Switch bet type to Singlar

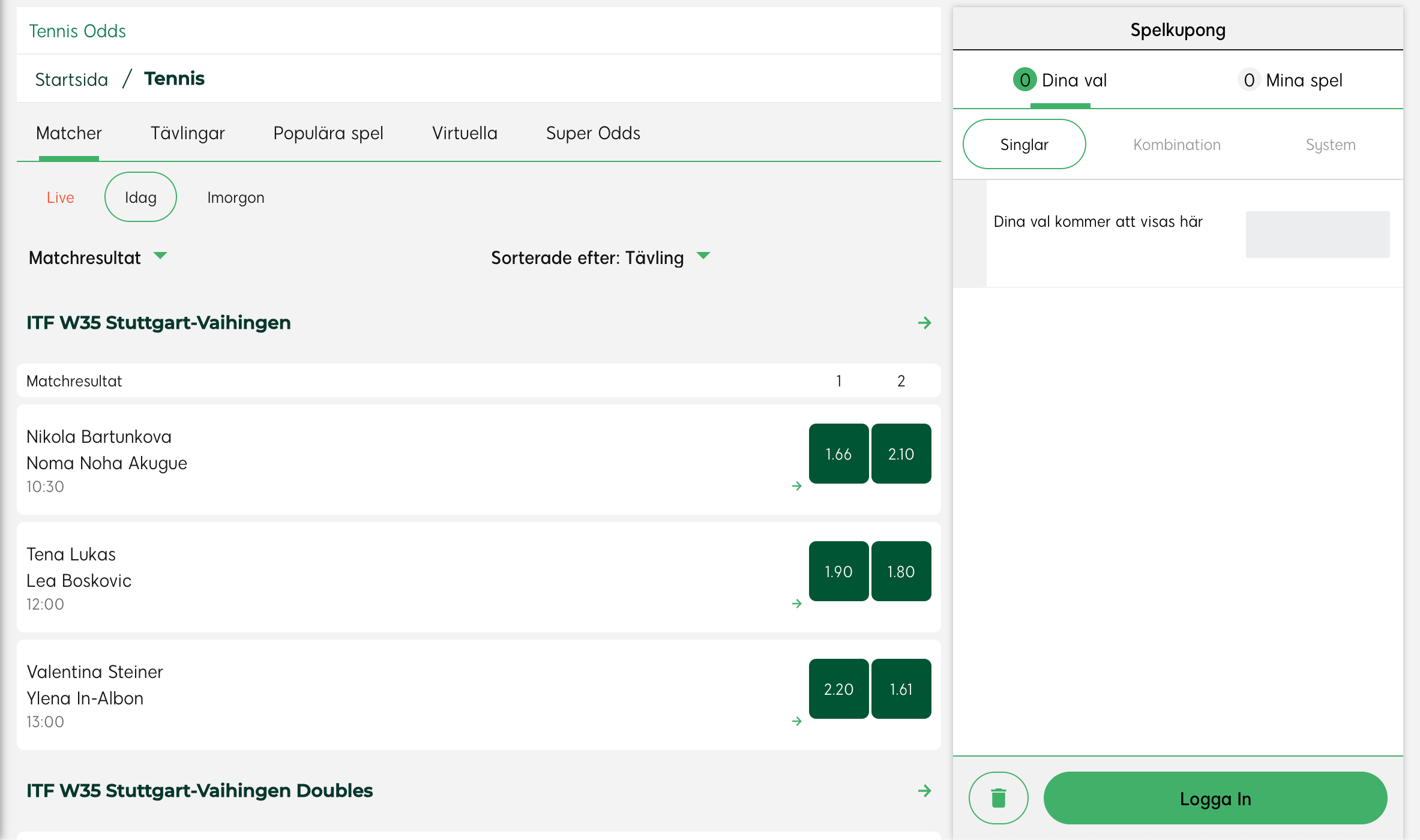point(1024,145)
